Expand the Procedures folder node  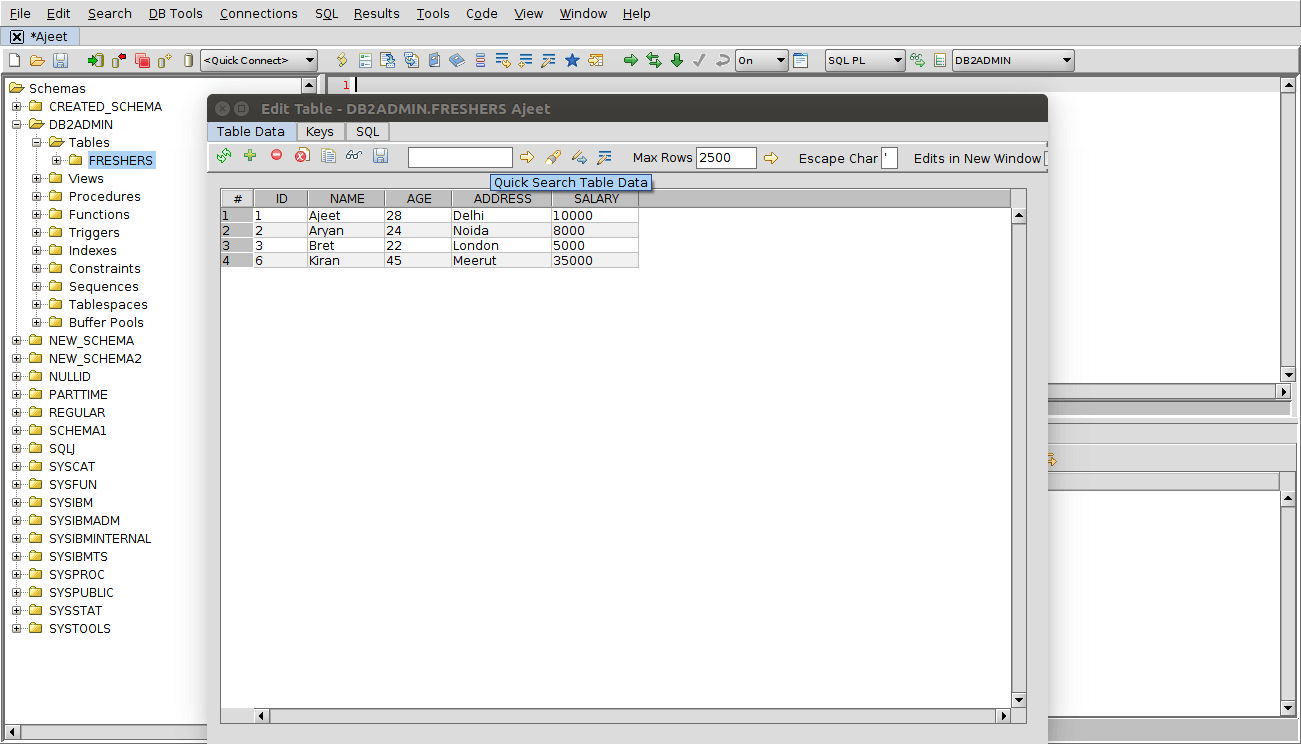[x=37, y=197]
